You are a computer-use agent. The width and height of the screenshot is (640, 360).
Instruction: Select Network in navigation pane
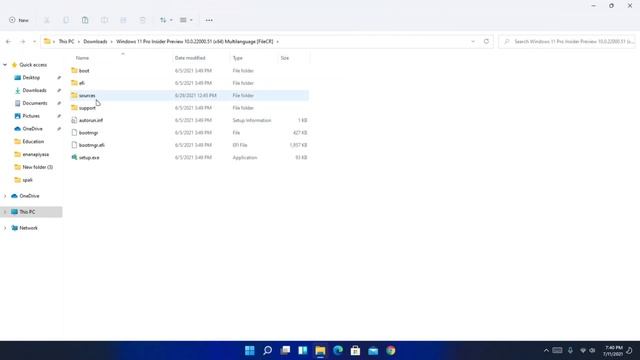click(28, 228)
